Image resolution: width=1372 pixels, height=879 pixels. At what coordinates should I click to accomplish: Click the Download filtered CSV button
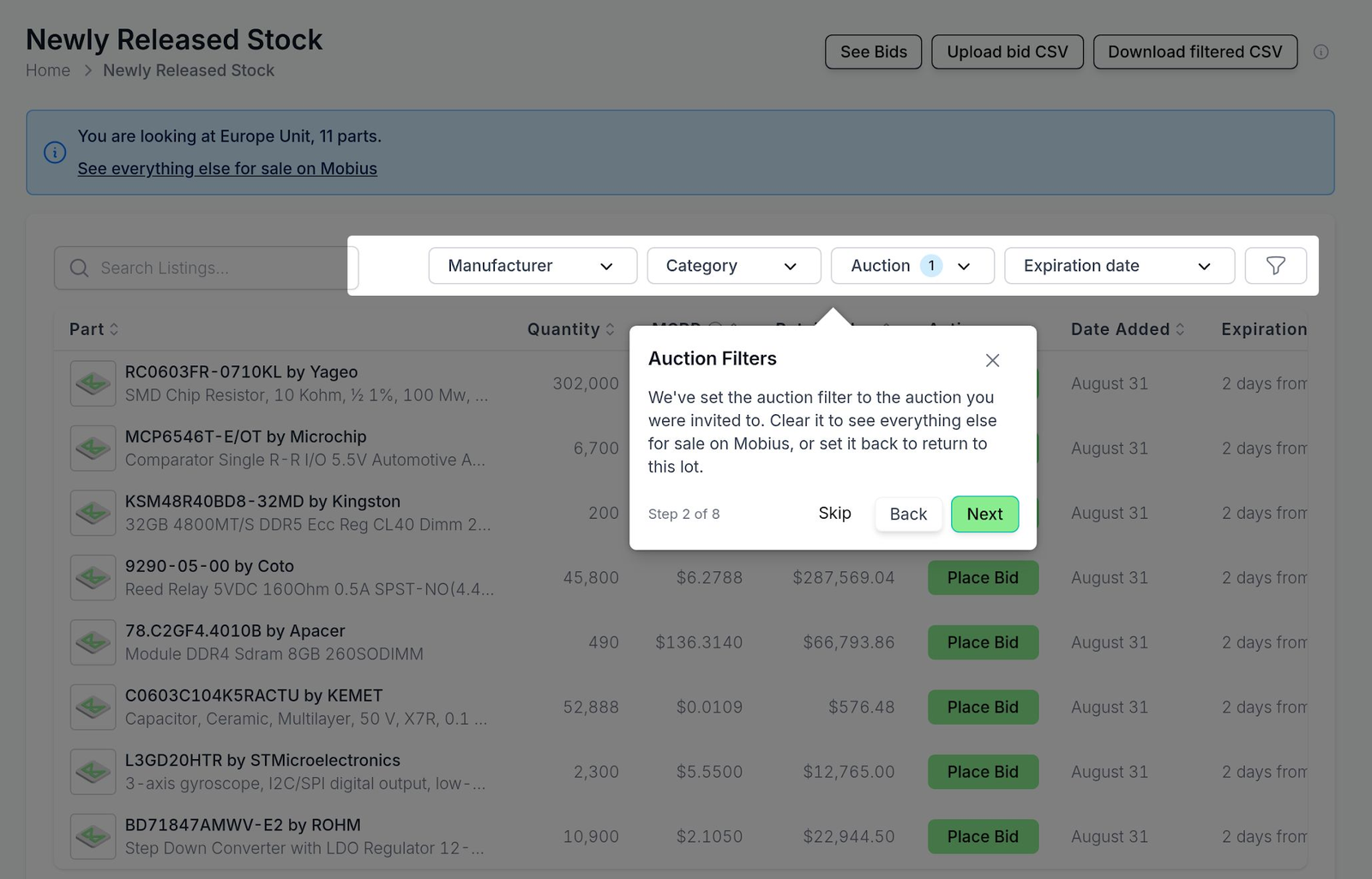(1195, 52)
